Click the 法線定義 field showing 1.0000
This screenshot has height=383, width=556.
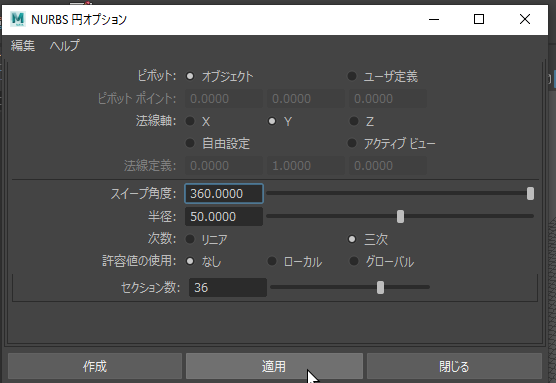(306, 166)
